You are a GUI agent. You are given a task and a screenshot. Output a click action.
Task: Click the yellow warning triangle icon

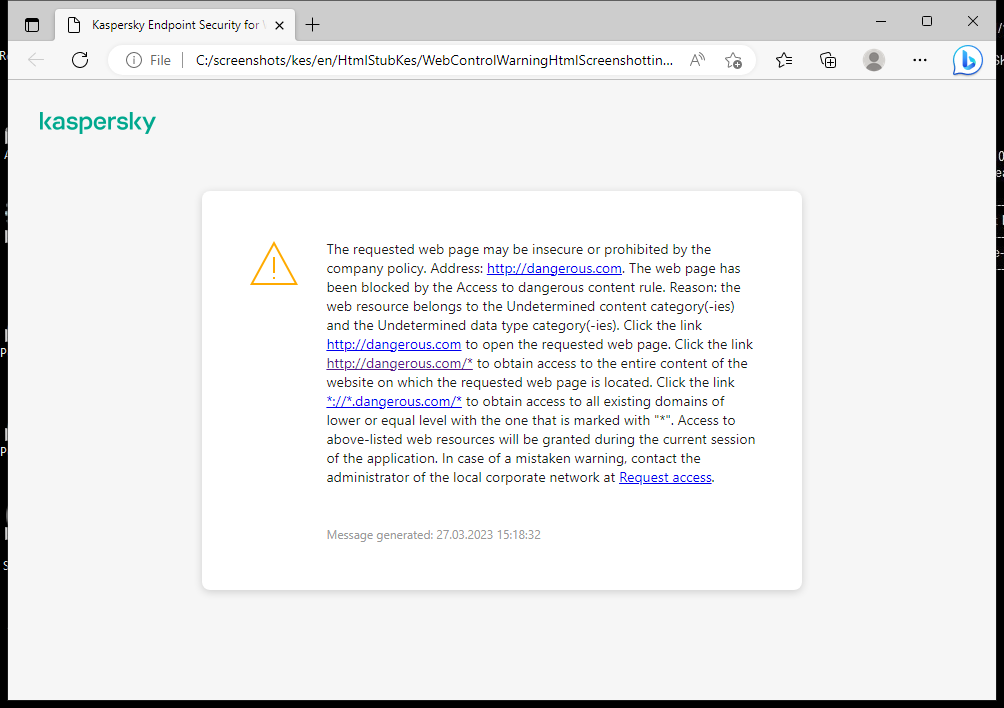pos(274,264)
